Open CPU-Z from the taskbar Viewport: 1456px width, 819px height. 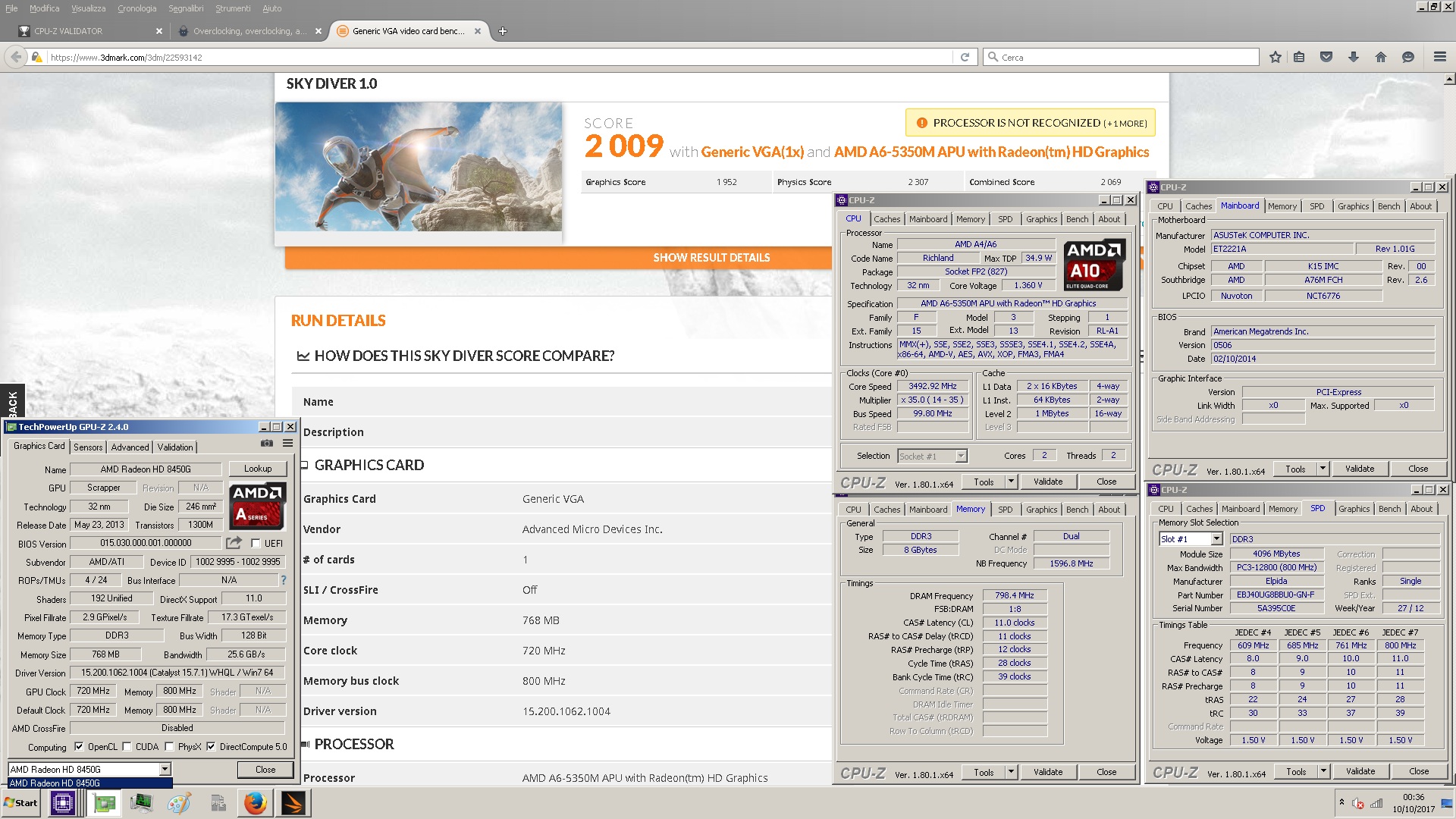pos(62,803)
